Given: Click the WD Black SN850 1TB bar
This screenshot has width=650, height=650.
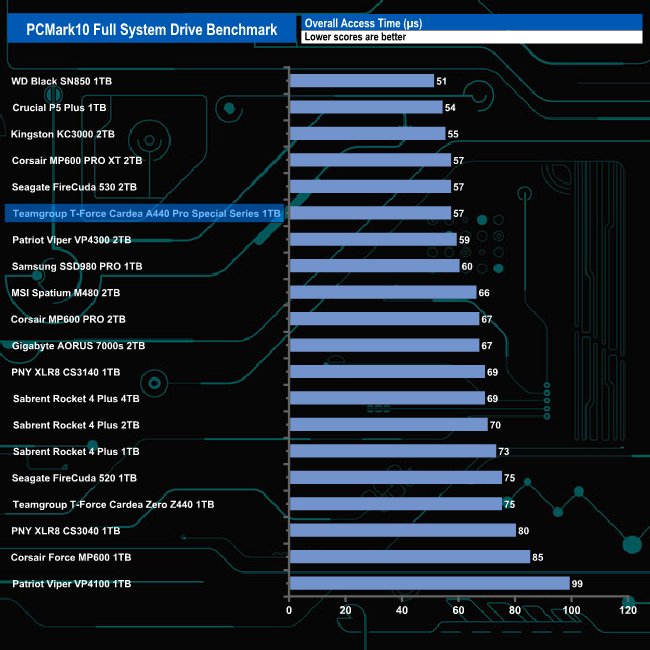Looking at the screenshot, I should [362, 81].
